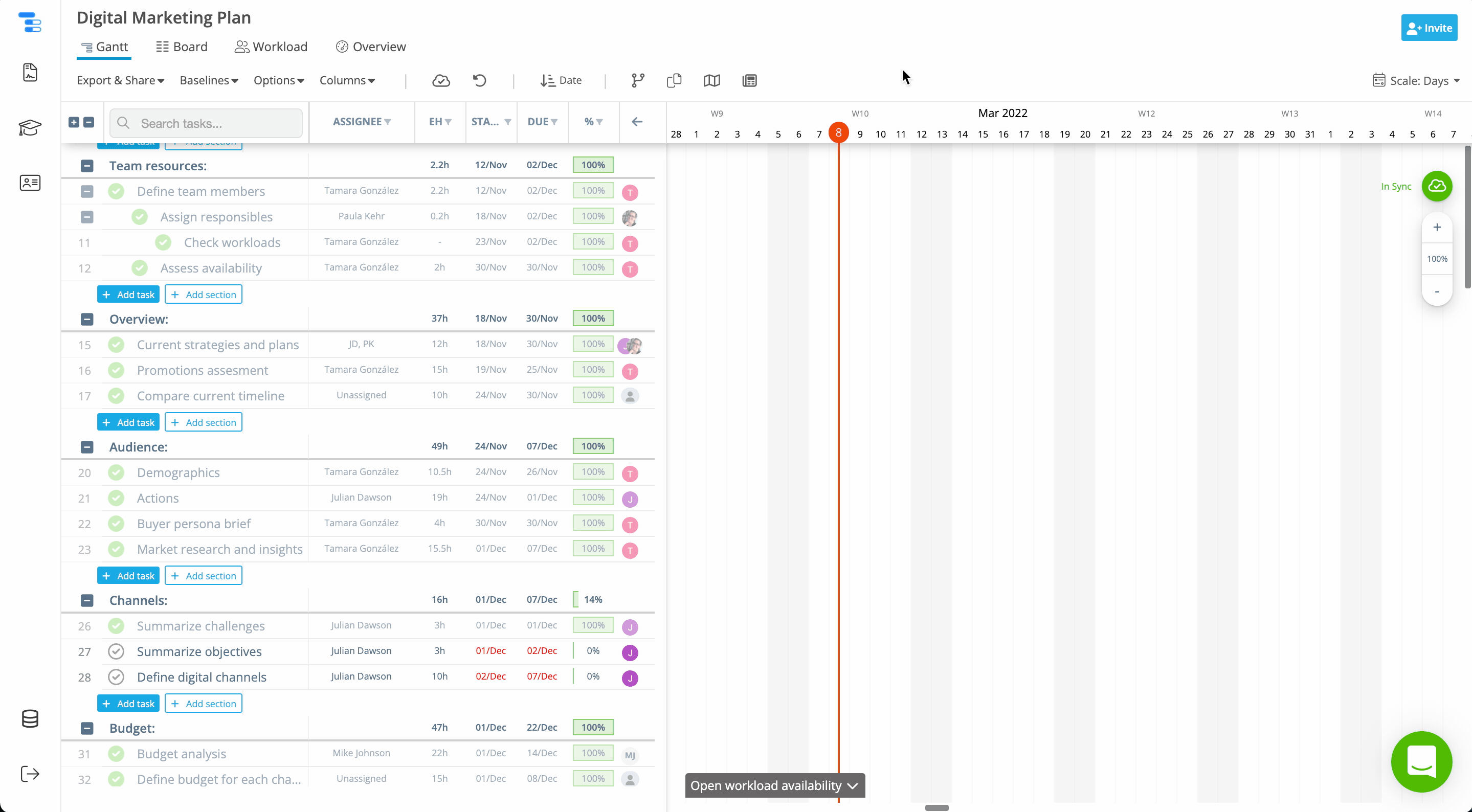Click the cloud sync status icon
Screen dimensions: 1472x812
(x=1437, y=186)
